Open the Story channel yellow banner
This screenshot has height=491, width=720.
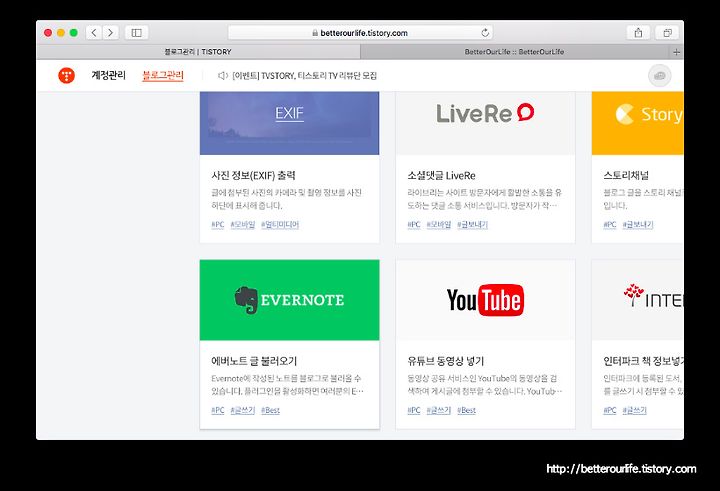(637, 123)
